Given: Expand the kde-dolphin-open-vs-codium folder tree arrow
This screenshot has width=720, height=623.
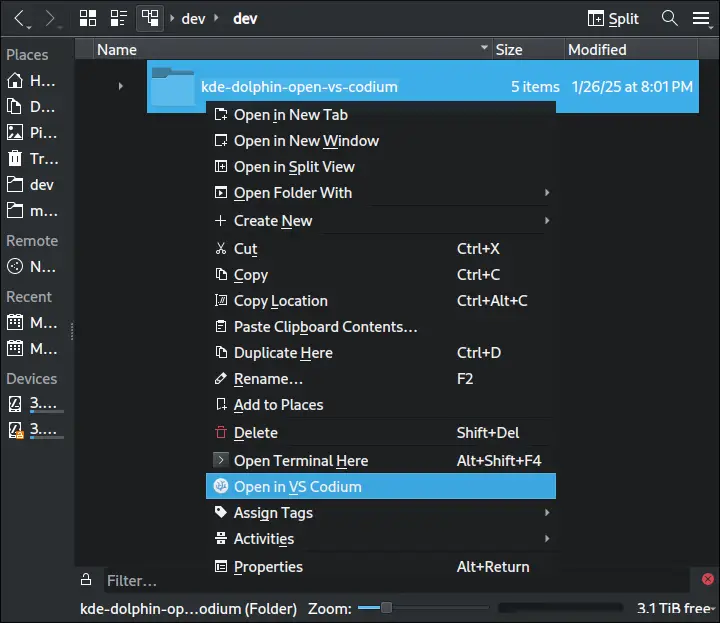Looking at the screenshot, I should tap(120, 86).
